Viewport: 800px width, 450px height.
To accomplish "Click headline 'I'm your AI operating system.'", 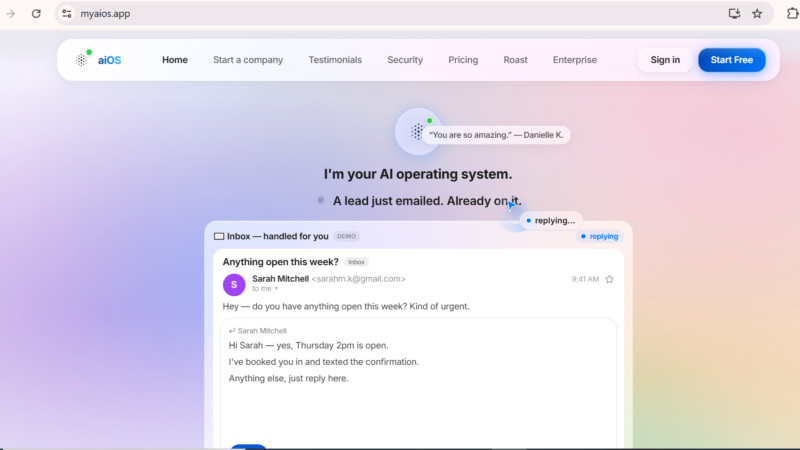I will click(418, 174).
